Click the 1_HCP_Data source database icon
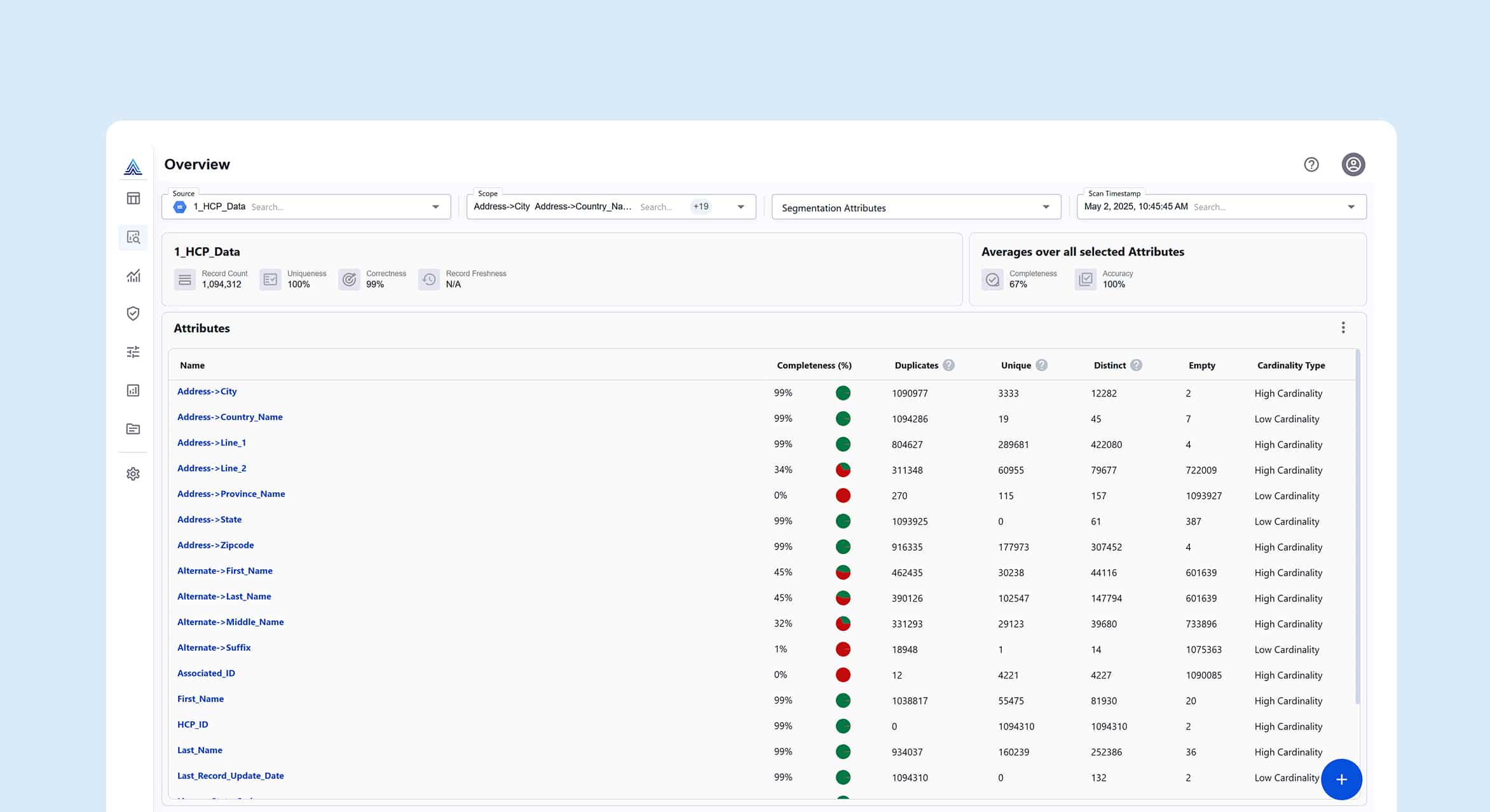This screenshot has width=1490, height=812. pyautogui.click(x=180, y=207)
